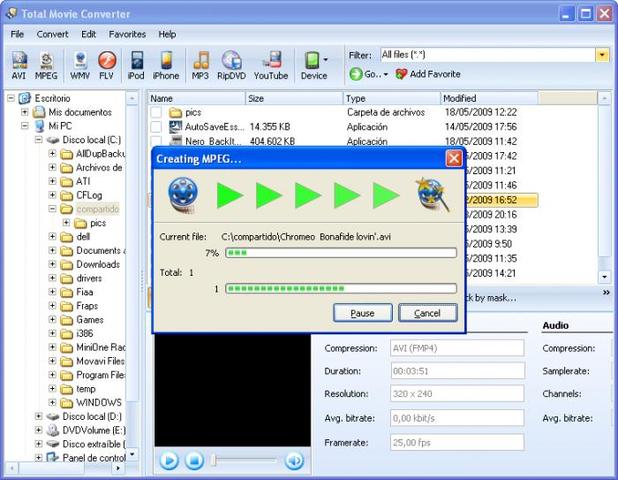Open the File menu
618x480 pixels.
pos(17,34)
